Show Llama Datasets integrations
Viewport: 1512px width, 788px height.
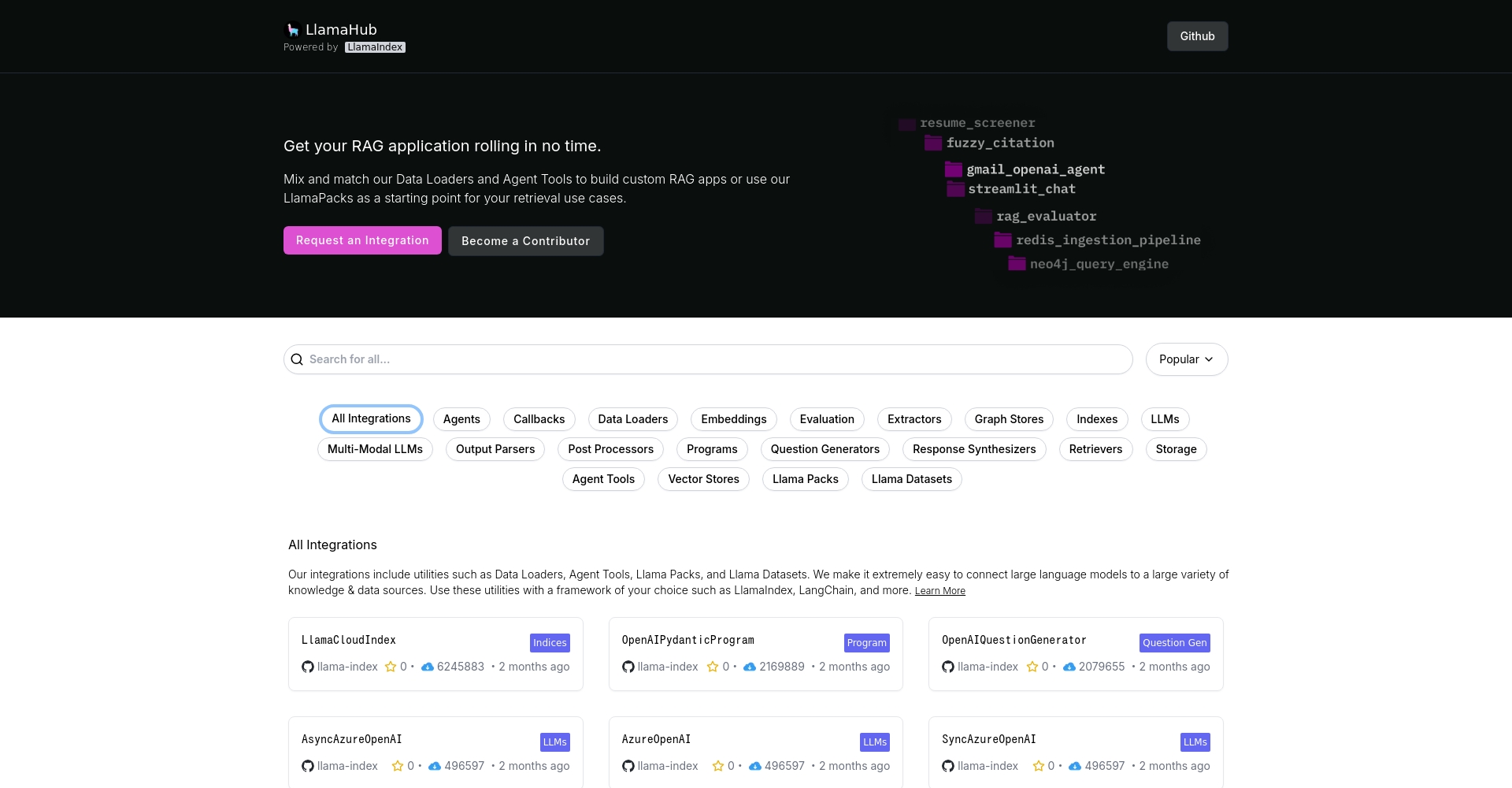912,479
